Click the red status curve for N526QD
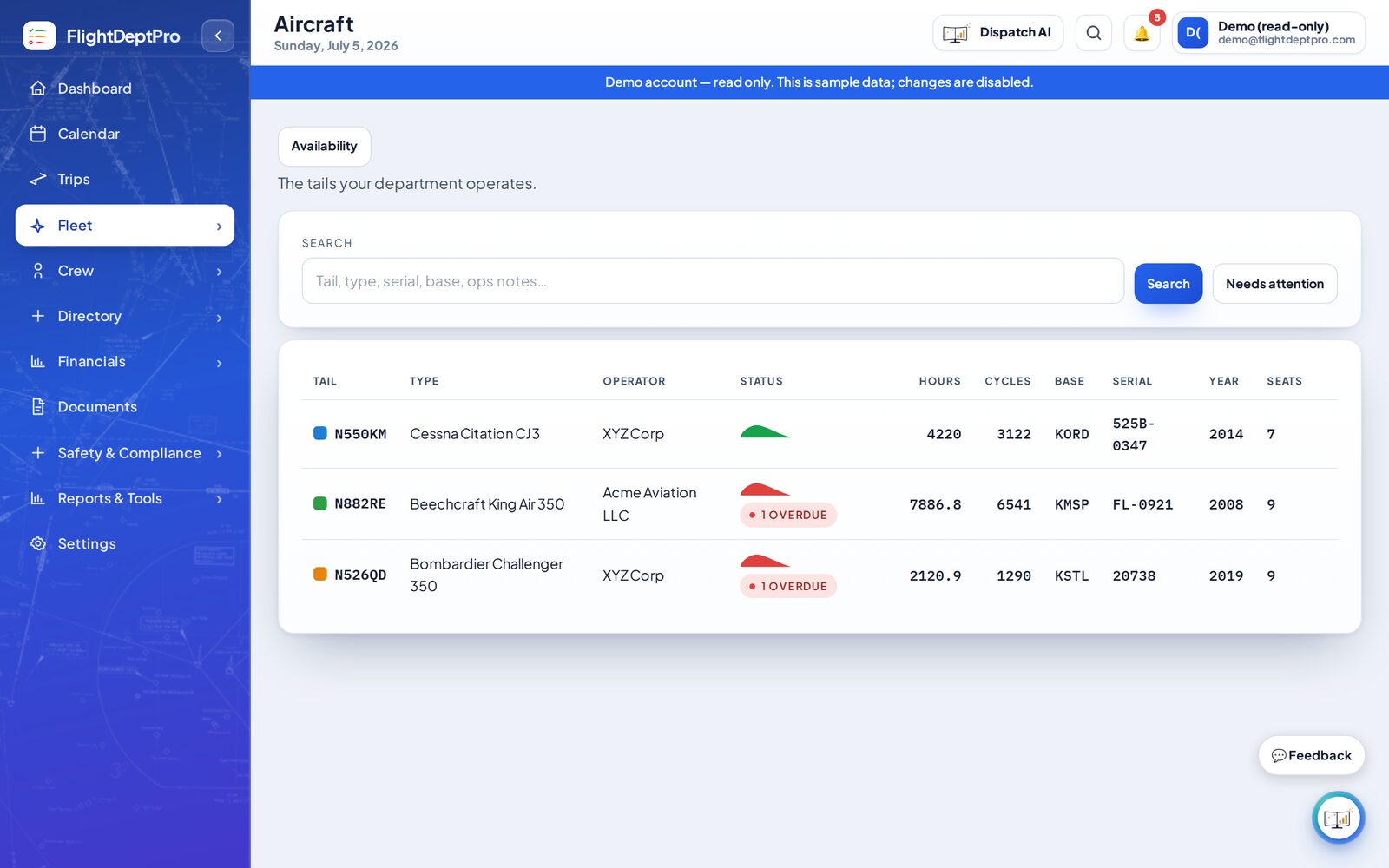 (x=765, y=561)
